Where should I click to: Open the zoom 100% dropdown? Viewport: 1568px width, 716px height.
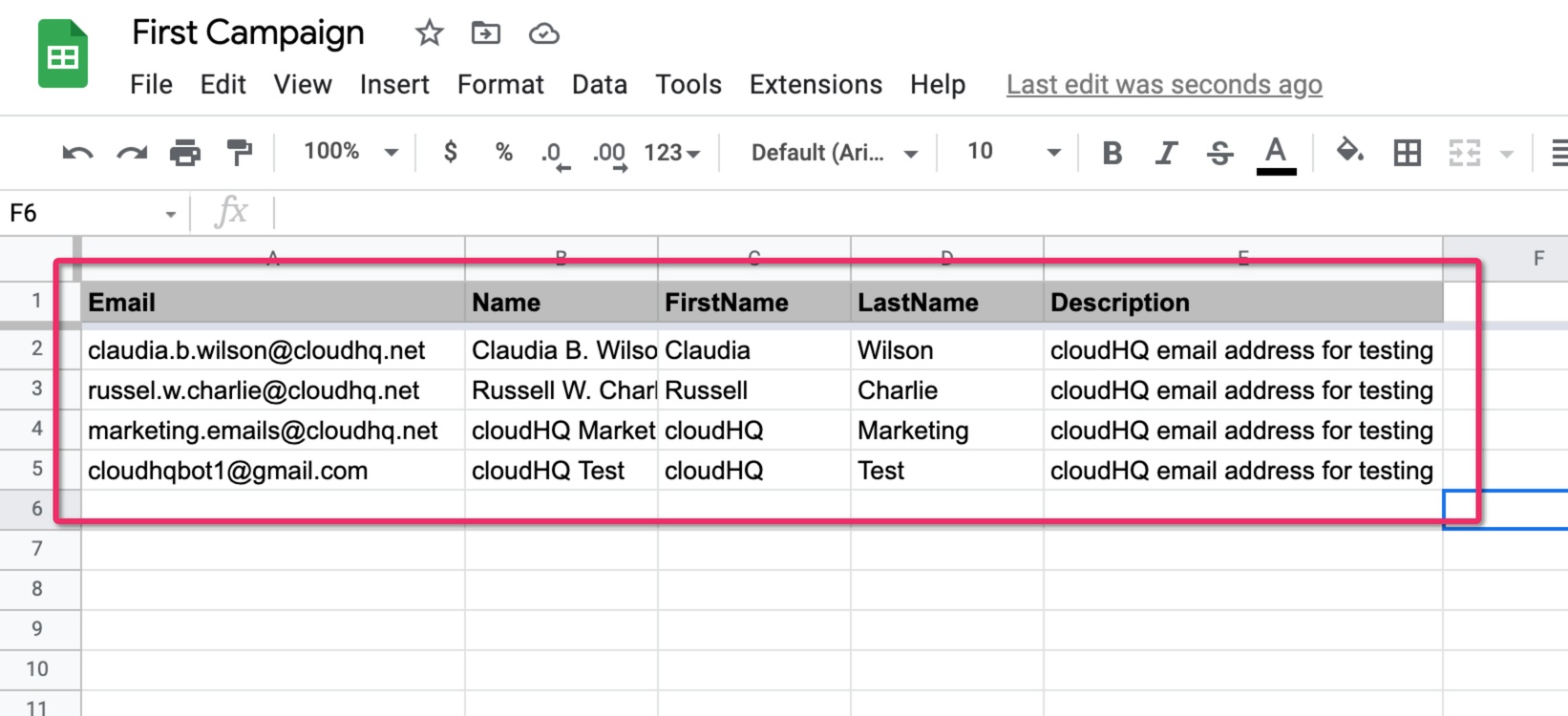[350, 152]
